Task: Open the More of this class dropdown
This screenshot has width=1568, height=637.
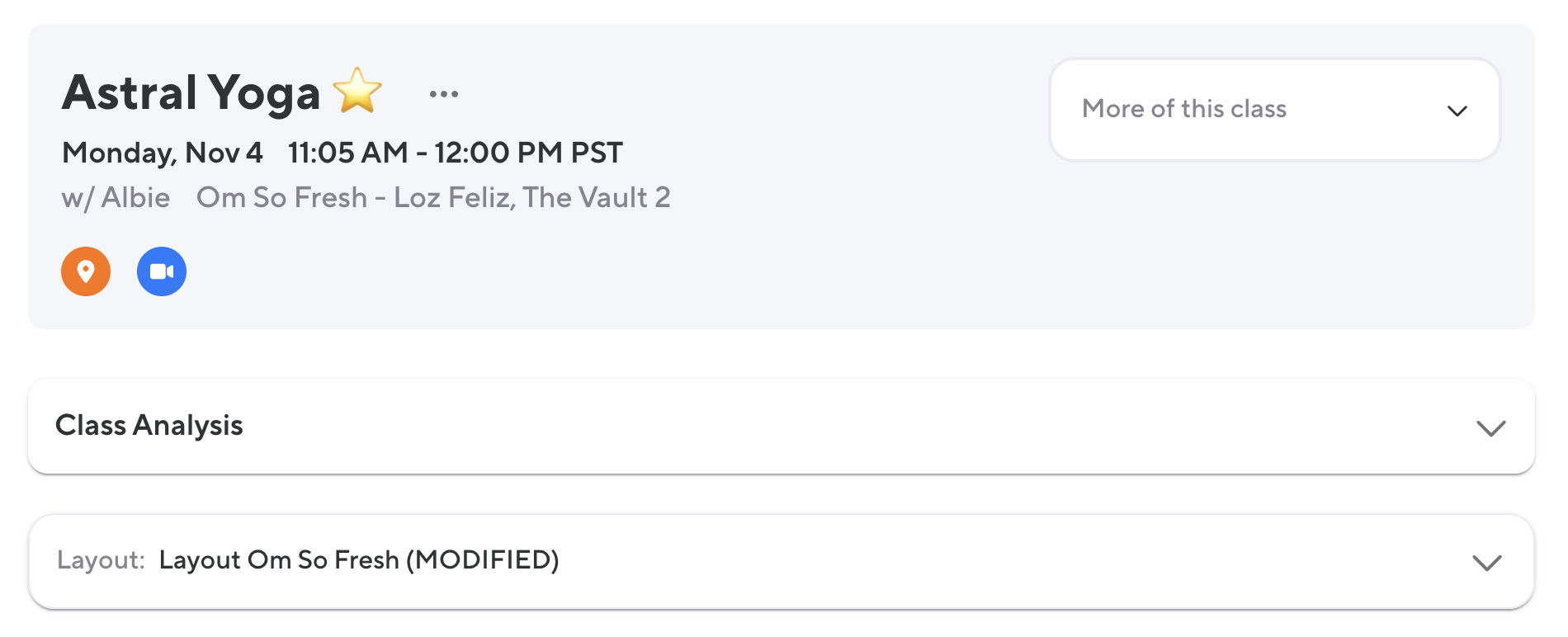Action: tap(1273, 110)
